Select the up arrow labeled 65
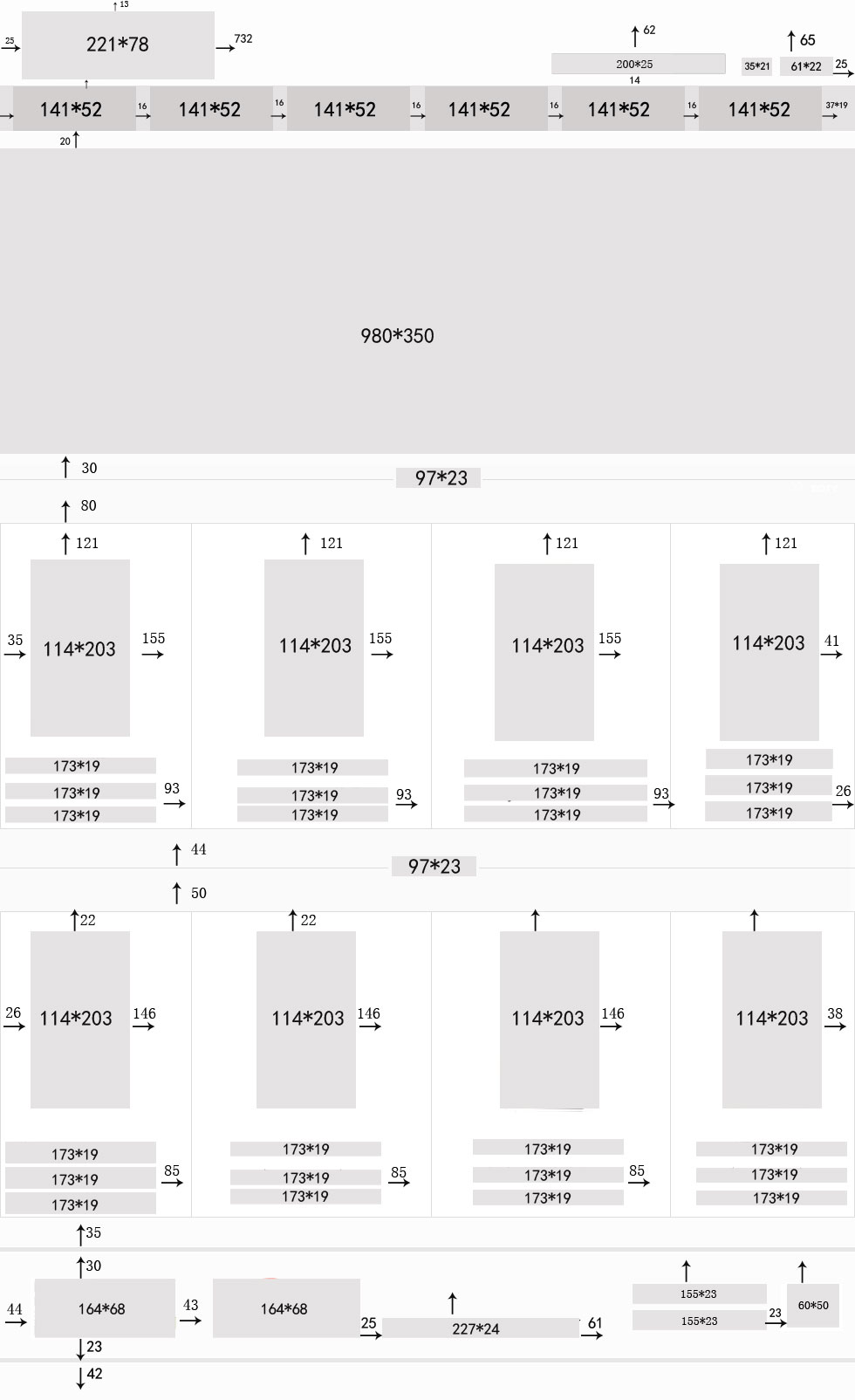855x1400 pixels. pos(791,40)
